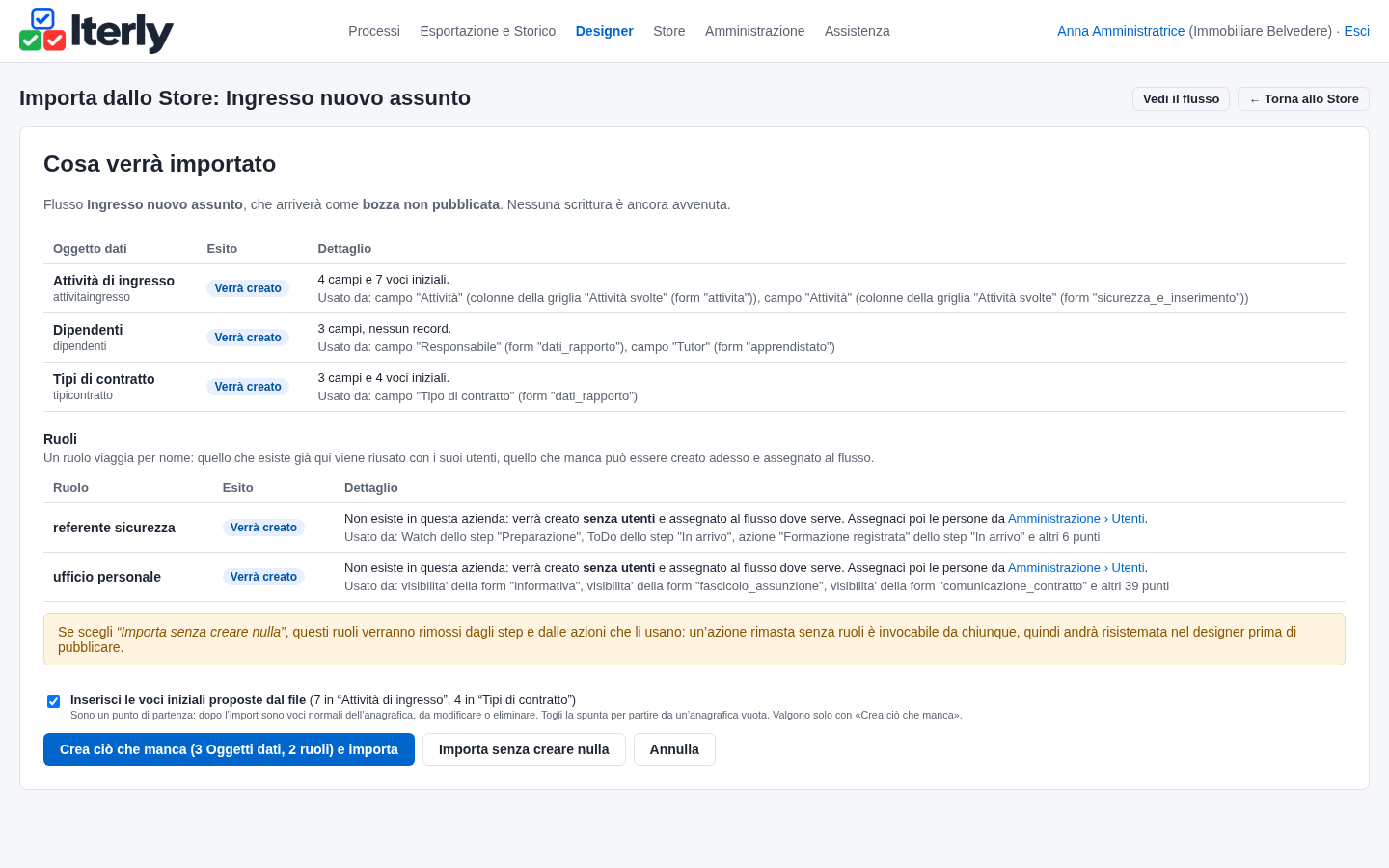Click the Ruoli section heading

pyautogui.click(x=60, y=439)
